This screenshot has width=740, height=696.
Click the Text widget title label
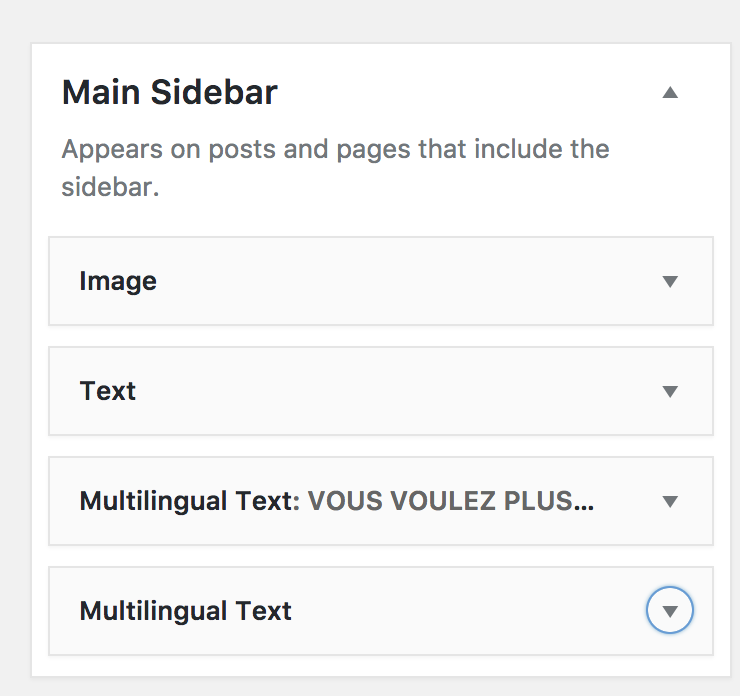pos(108,391)
